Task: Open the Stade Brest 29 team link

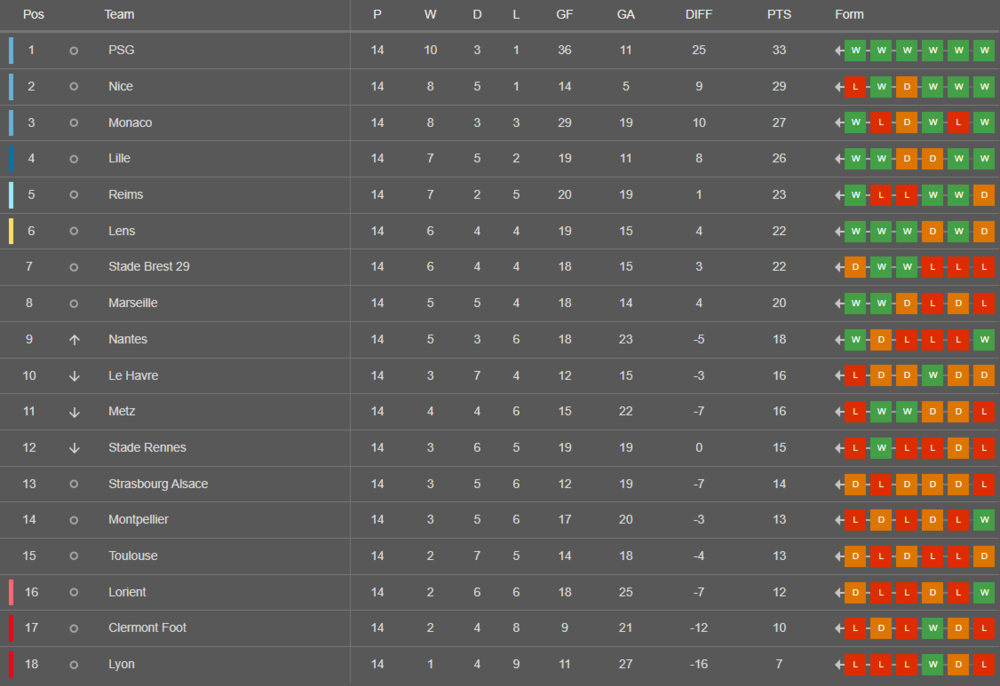Action: pyautogui.click(x=149, y=266)
